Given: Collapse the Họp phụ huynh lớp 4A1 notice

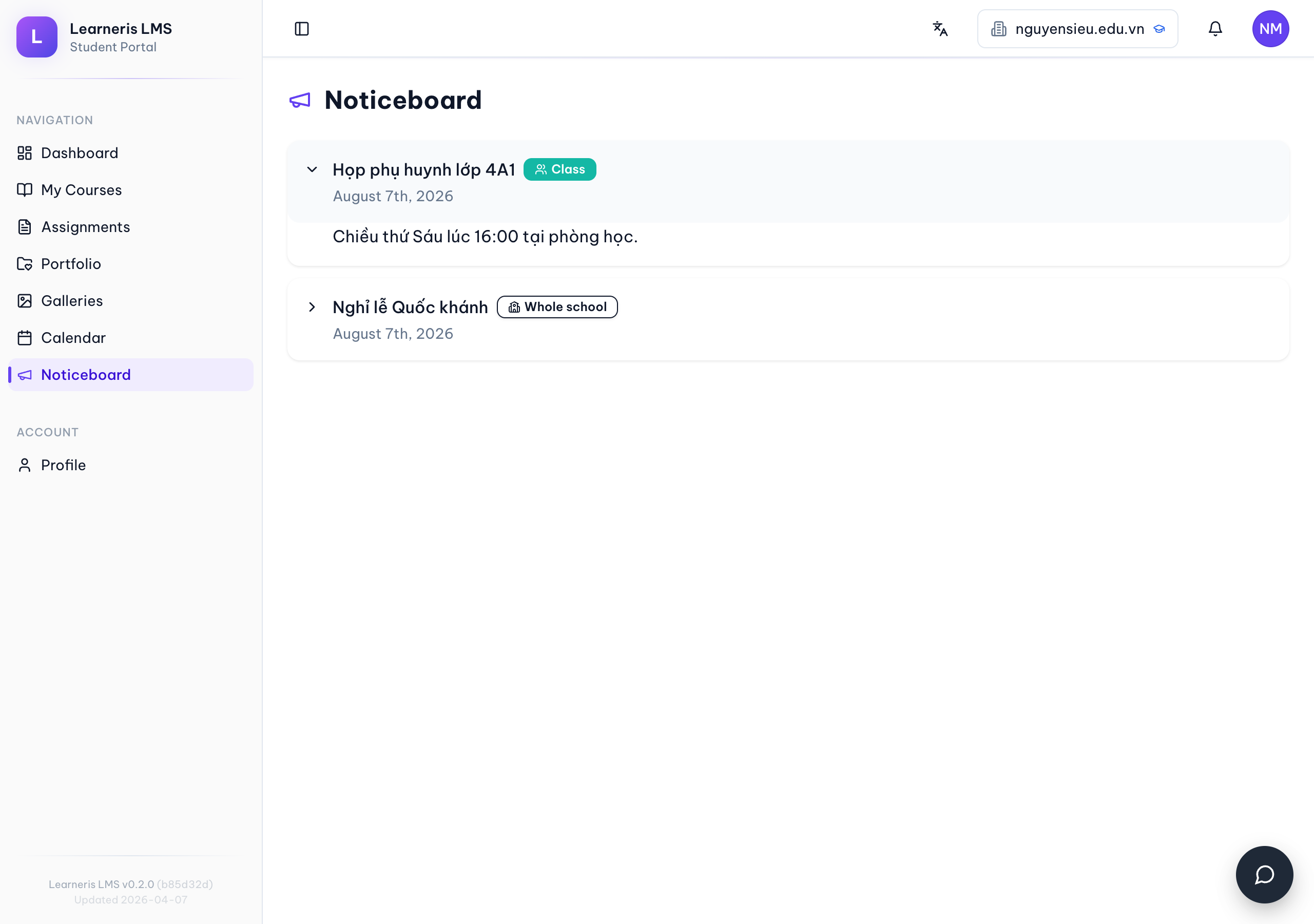Looking at the screenshot, I should coord(312,169).
